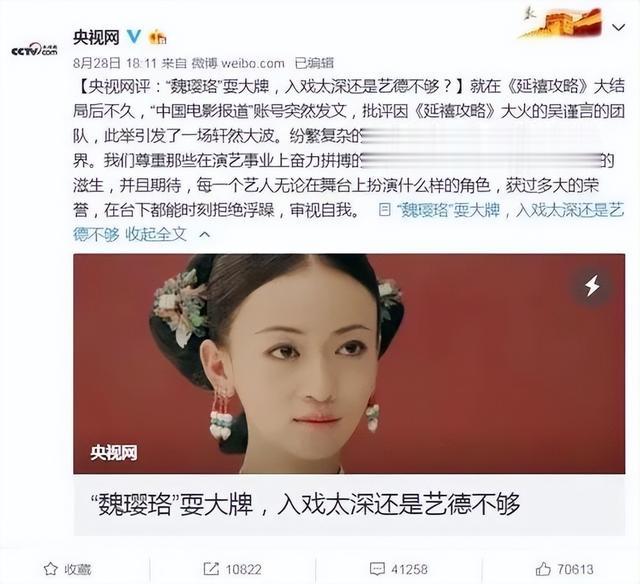Image resolution: width=640 pixels, height=584 pixels.
Task: Collapse the post with 收起全文
Action: point(156,234)
